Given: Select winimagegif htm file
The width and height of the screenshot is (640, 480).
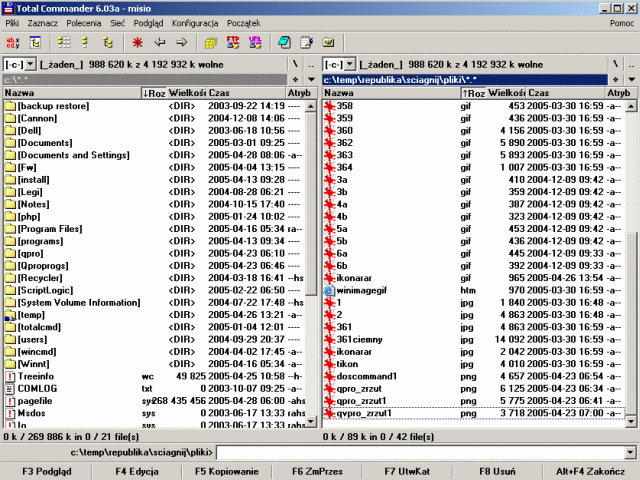Looking at the screenshot, I should click(473, 291).
